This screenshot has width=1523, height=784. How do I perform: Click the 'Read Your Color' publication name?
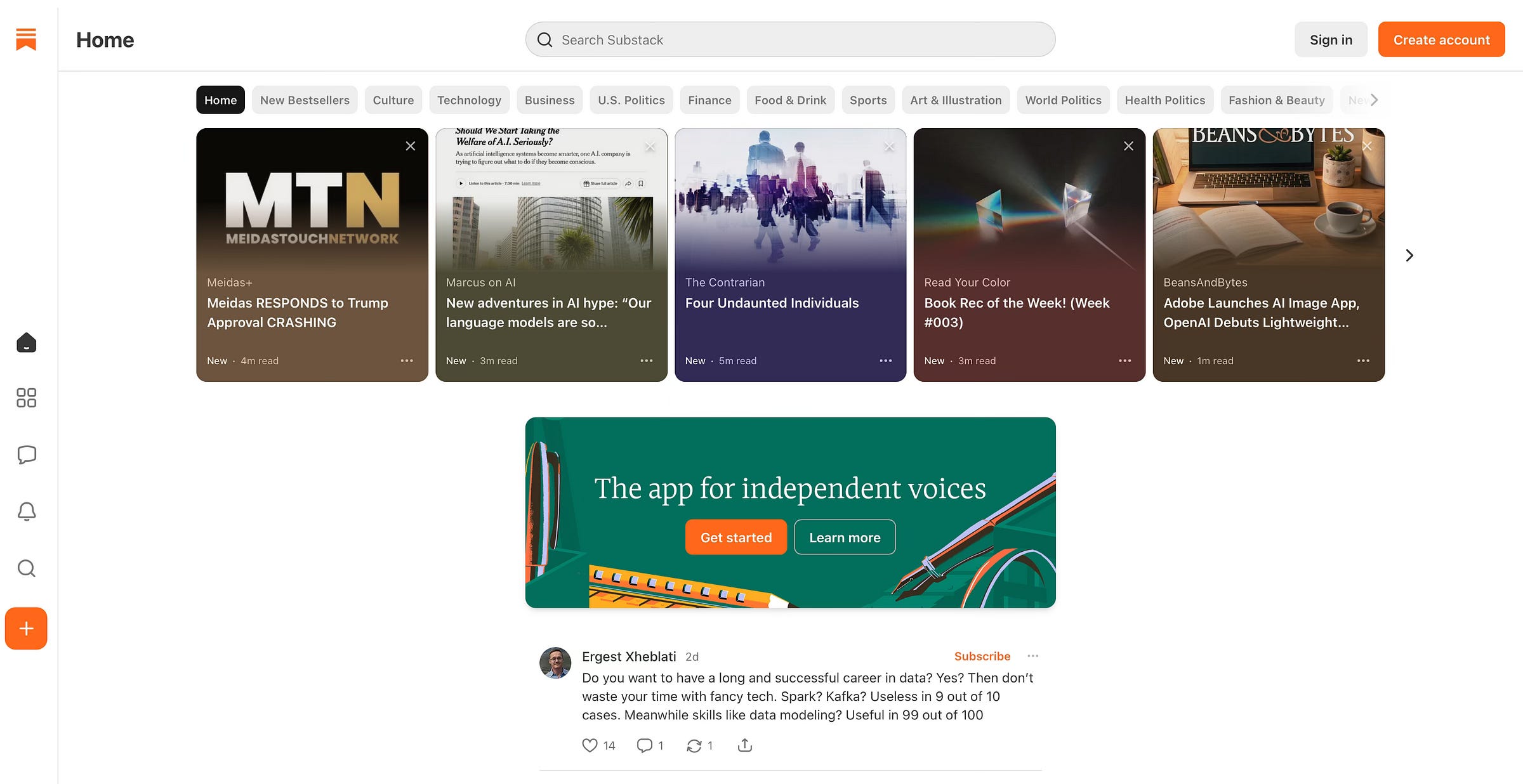coord(967,282)
